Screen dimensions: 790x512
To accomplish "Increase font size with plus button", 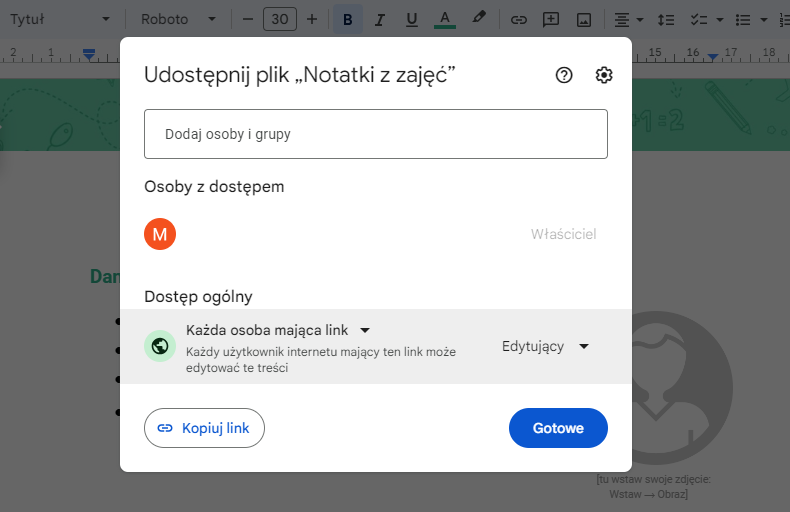I will [312, 19].
